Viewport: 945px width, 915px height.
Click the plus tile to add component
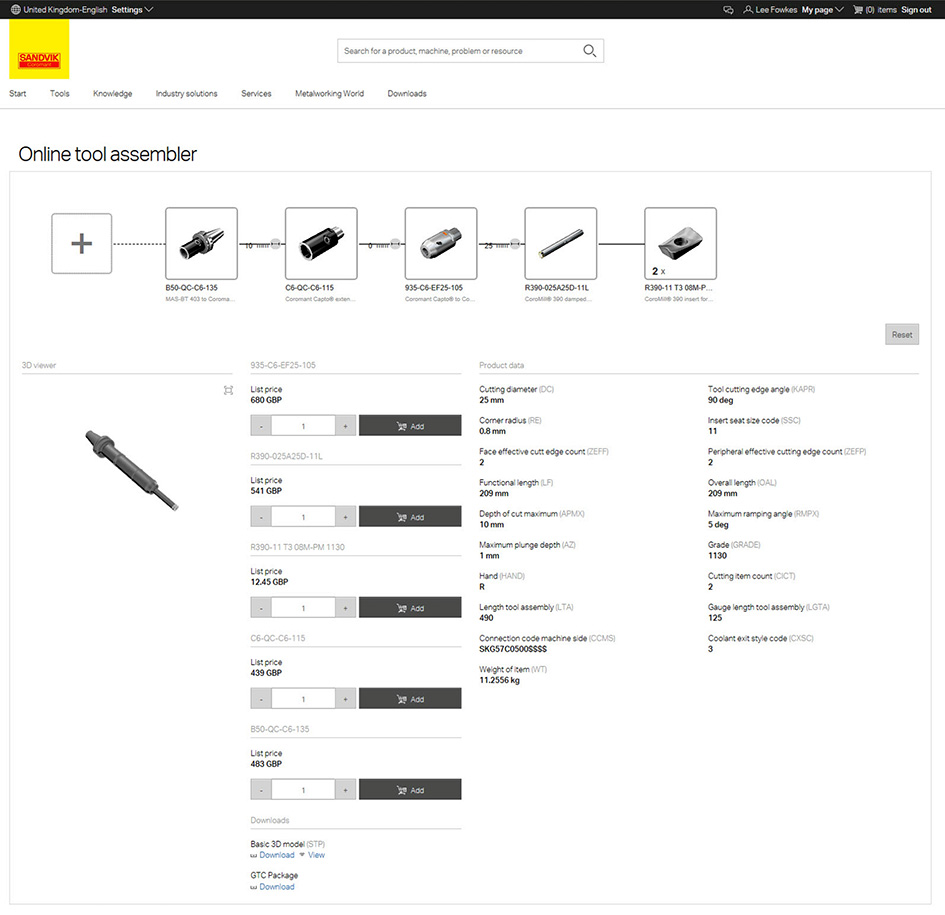(81, 244)
